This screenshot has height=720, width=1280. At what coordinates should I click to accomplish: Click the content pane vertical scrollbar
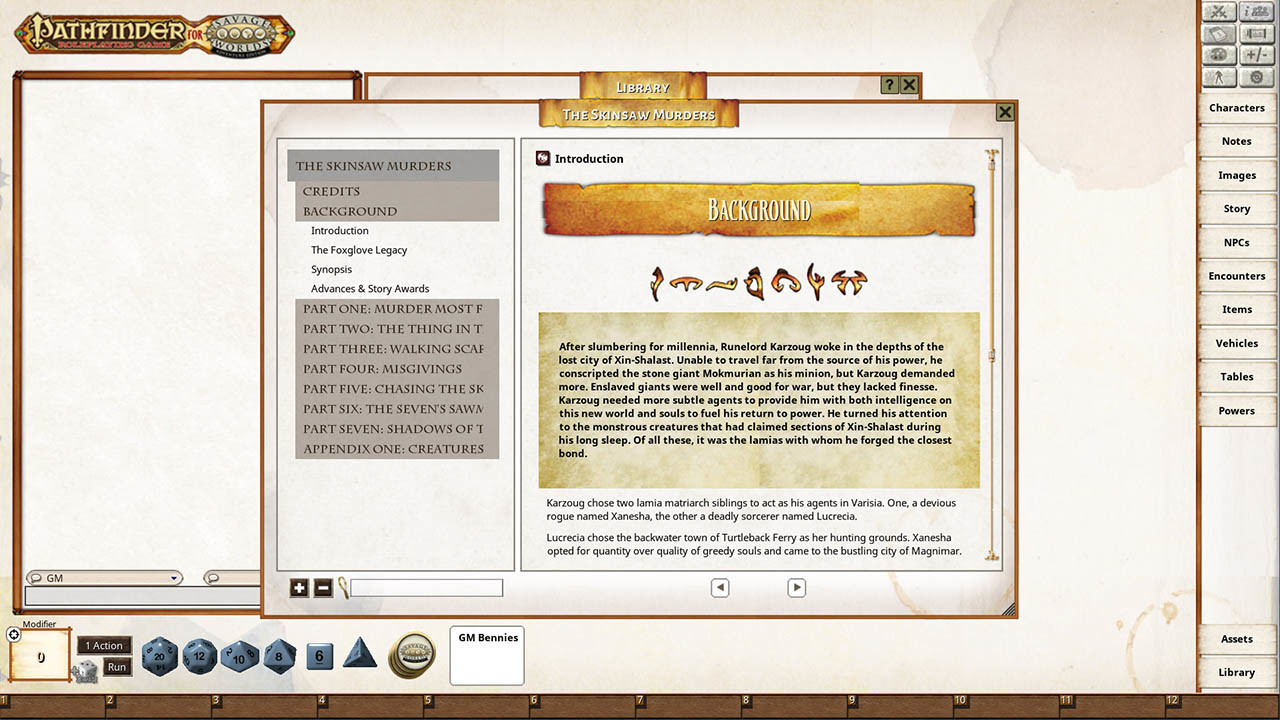coord(991,355)
